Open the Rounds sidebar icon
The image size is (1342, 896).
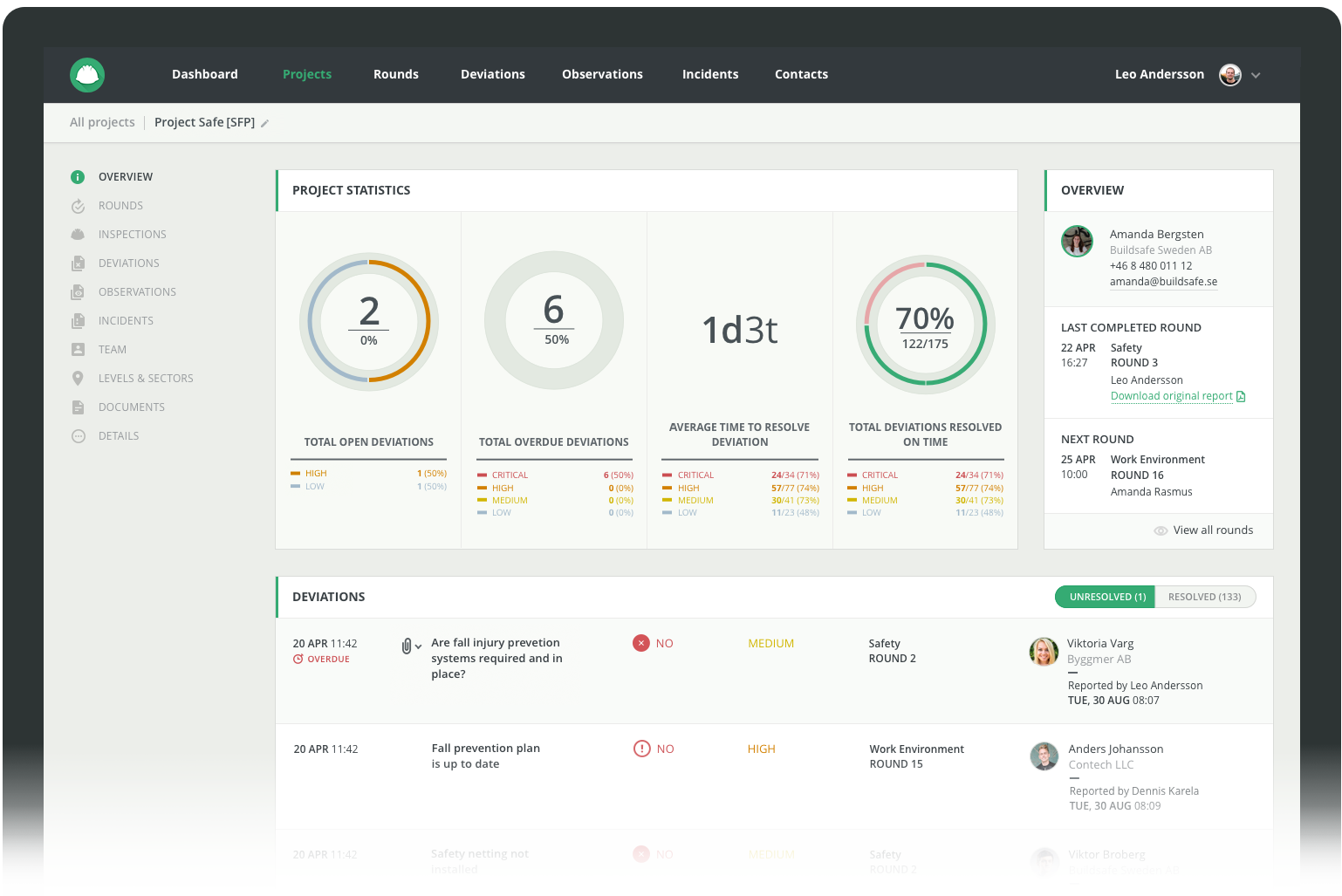[x=78, y=205]
